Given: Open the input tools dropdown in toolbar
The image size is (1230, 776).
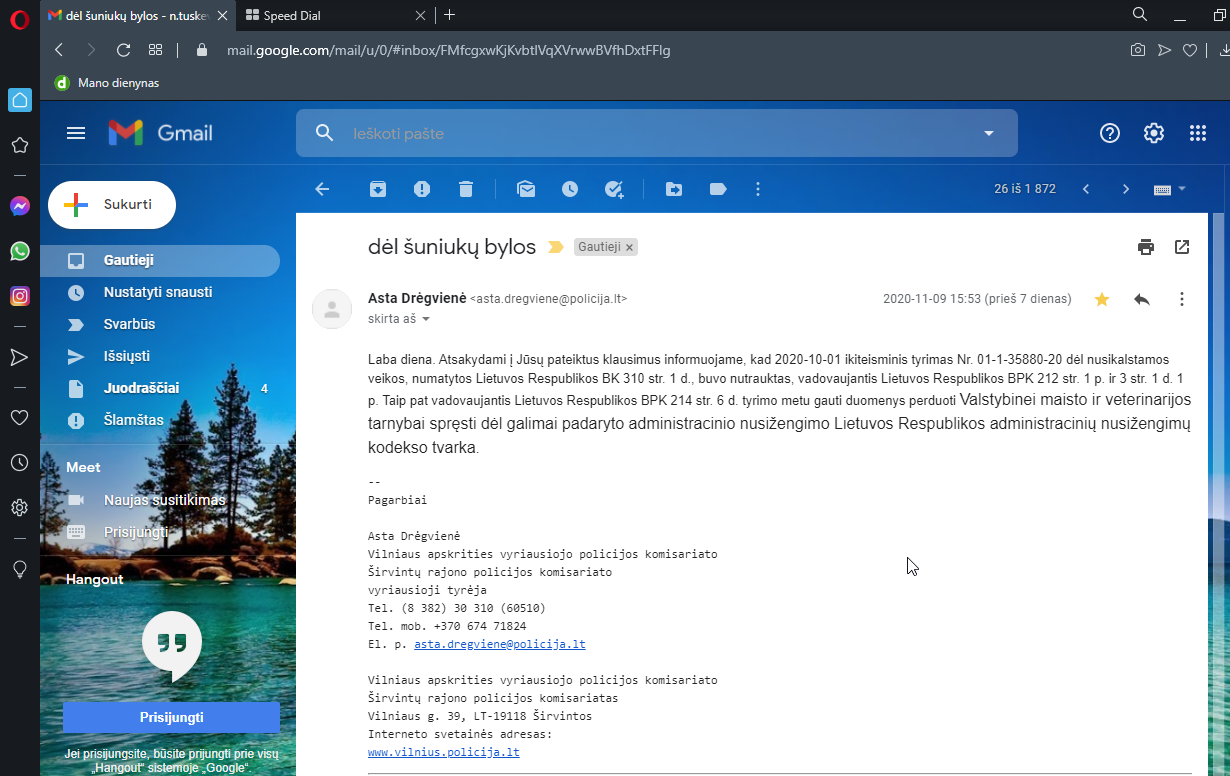Looking at the screenshot, I should point(1182,189).
